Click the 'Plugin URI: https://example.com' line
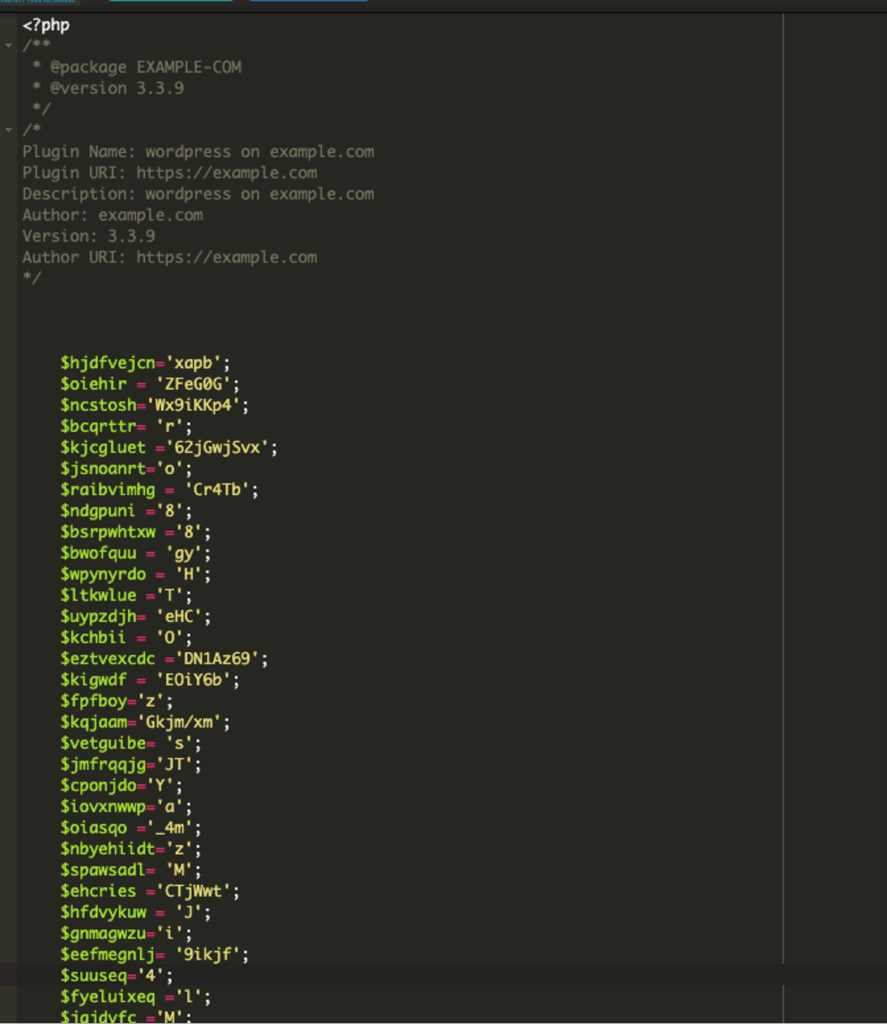 170,173
